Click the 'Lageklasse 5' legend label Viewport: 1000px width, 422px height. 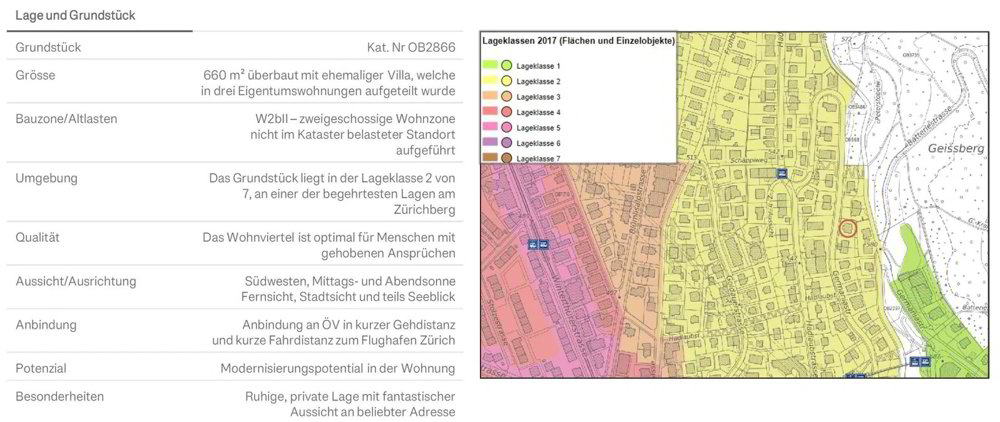tap(538, 127)
